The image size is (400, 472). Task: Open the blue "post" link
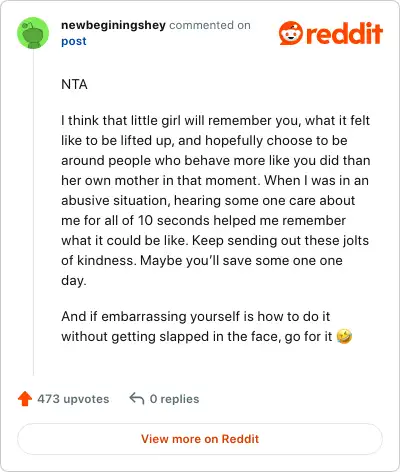pyautogui.click(x=74, y=41)
